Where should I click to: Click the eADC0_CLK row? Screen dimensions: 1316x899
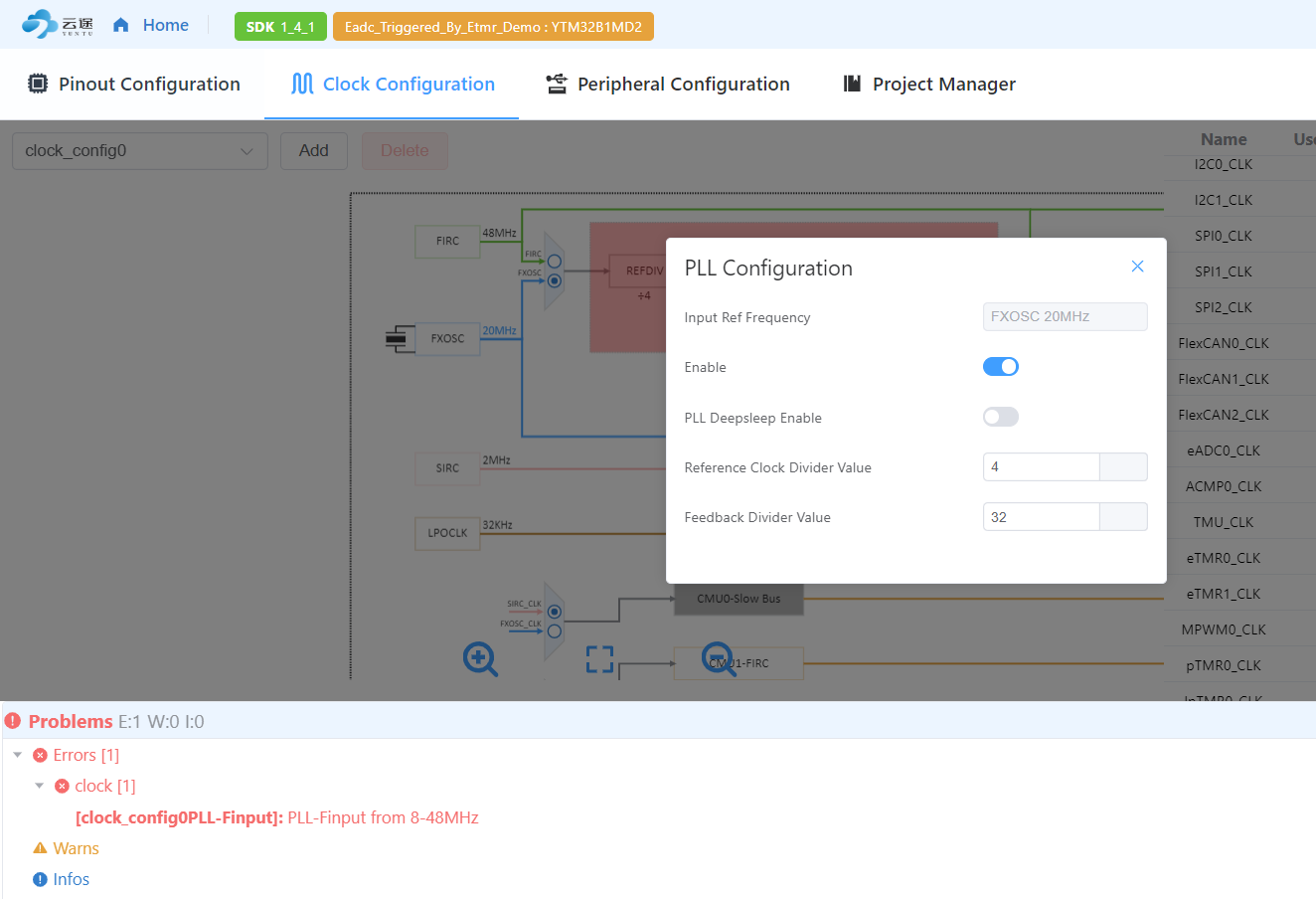tap(1239, 450)
